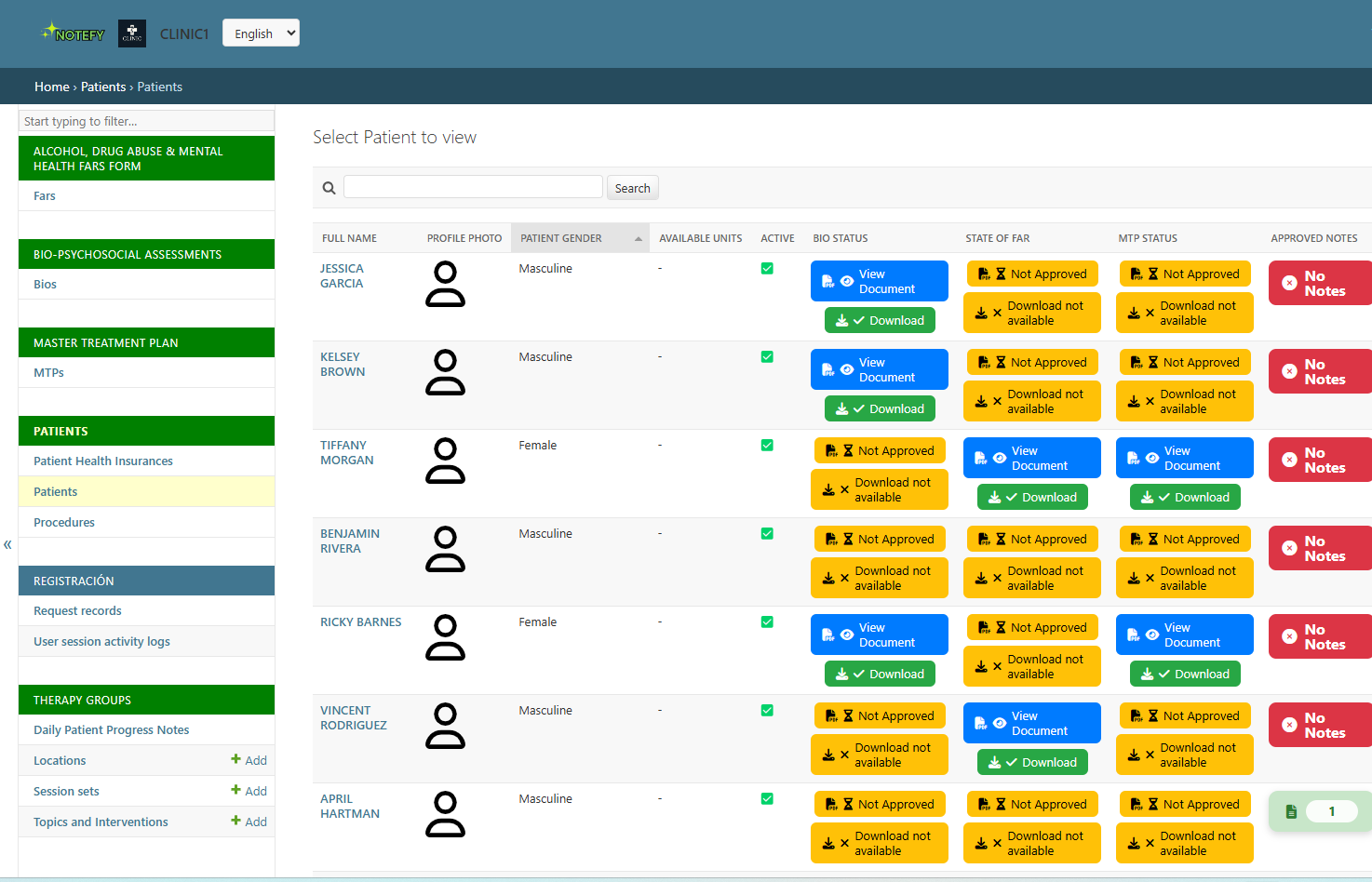Download Kelsey Brown's Bio document
The image size is (1372, 882).
(880, 408)
